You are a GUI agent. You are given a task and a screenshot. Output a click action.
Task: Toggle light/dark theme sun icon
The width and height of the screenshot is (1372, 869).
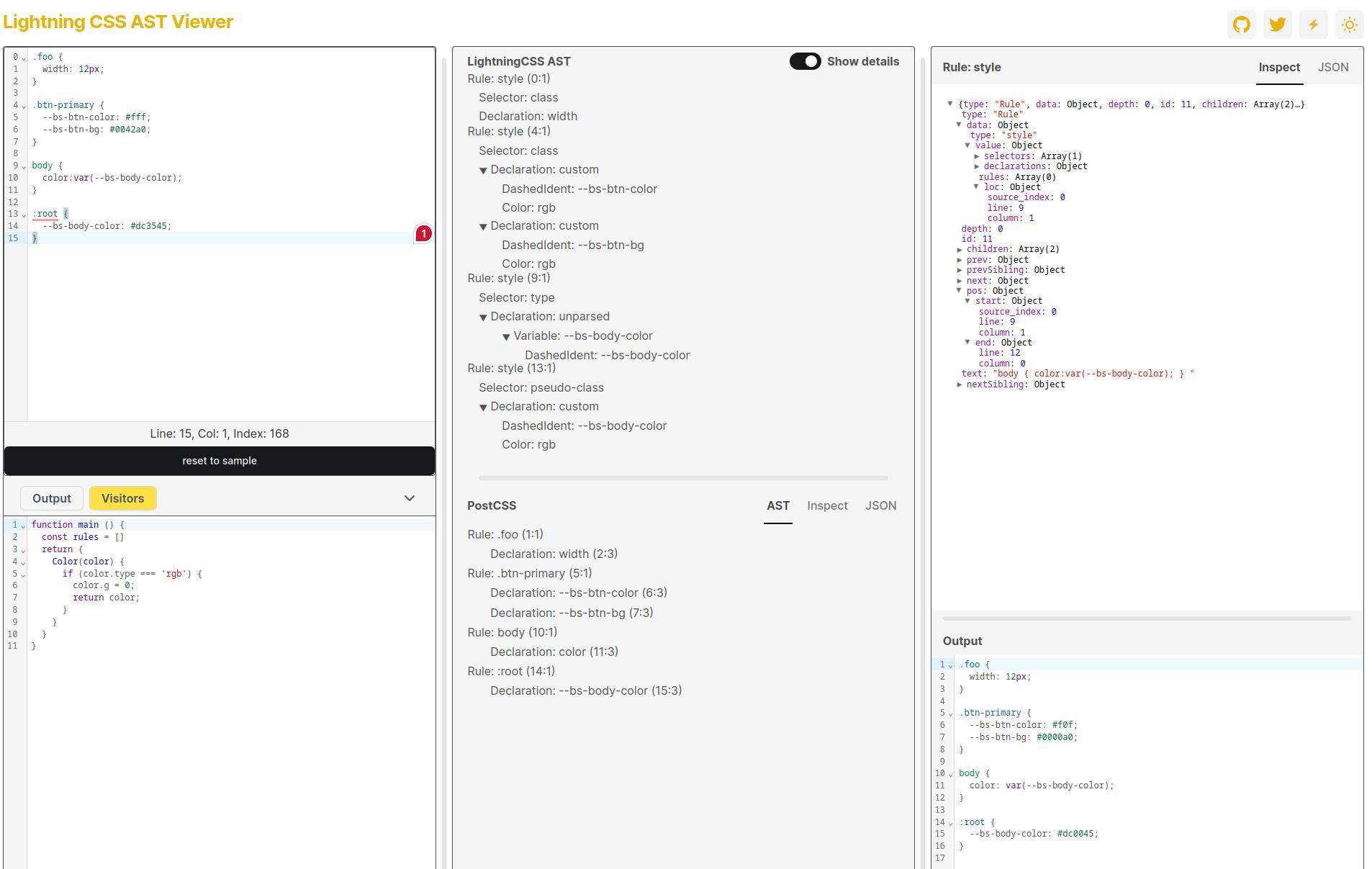point(1350,24)
